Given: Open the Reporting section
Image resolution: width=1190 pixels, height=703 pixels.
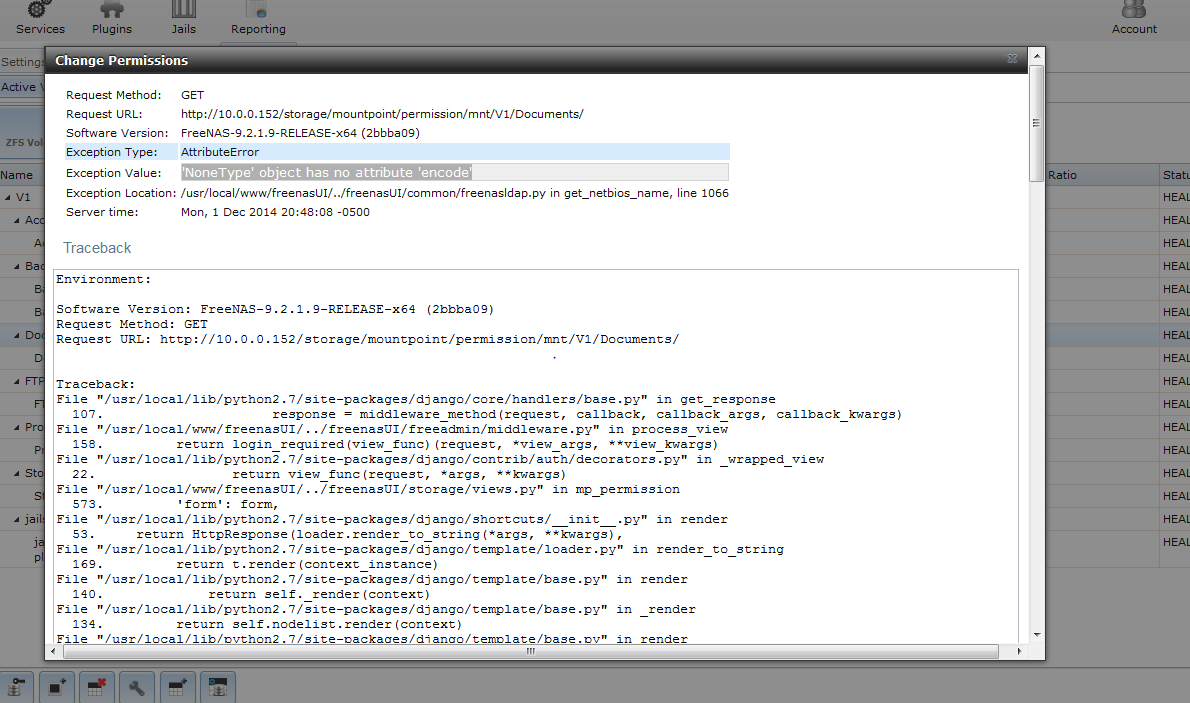Looking at the screenshot, I should click(258, 19).
